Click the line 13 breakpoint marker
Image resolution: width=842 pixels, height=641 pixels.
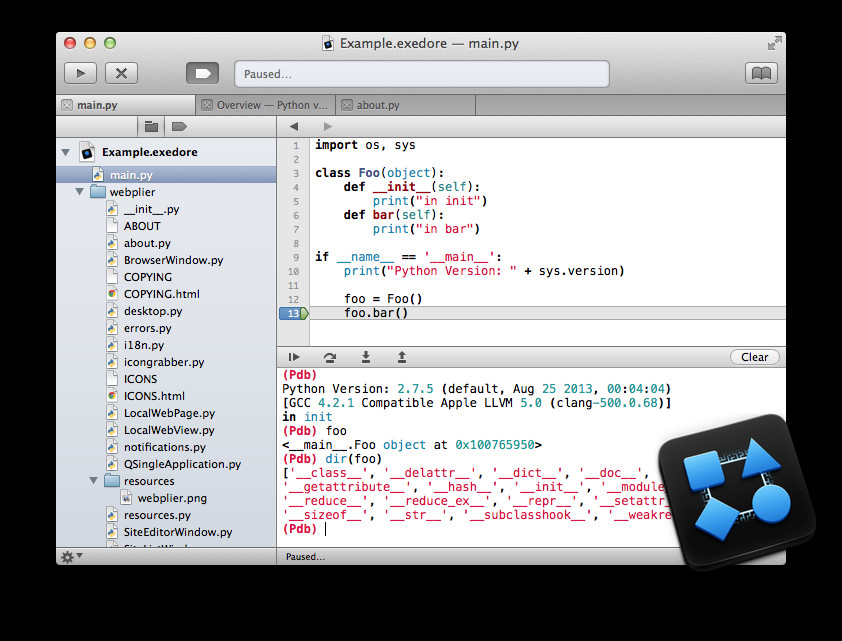(x=294, y=314)
